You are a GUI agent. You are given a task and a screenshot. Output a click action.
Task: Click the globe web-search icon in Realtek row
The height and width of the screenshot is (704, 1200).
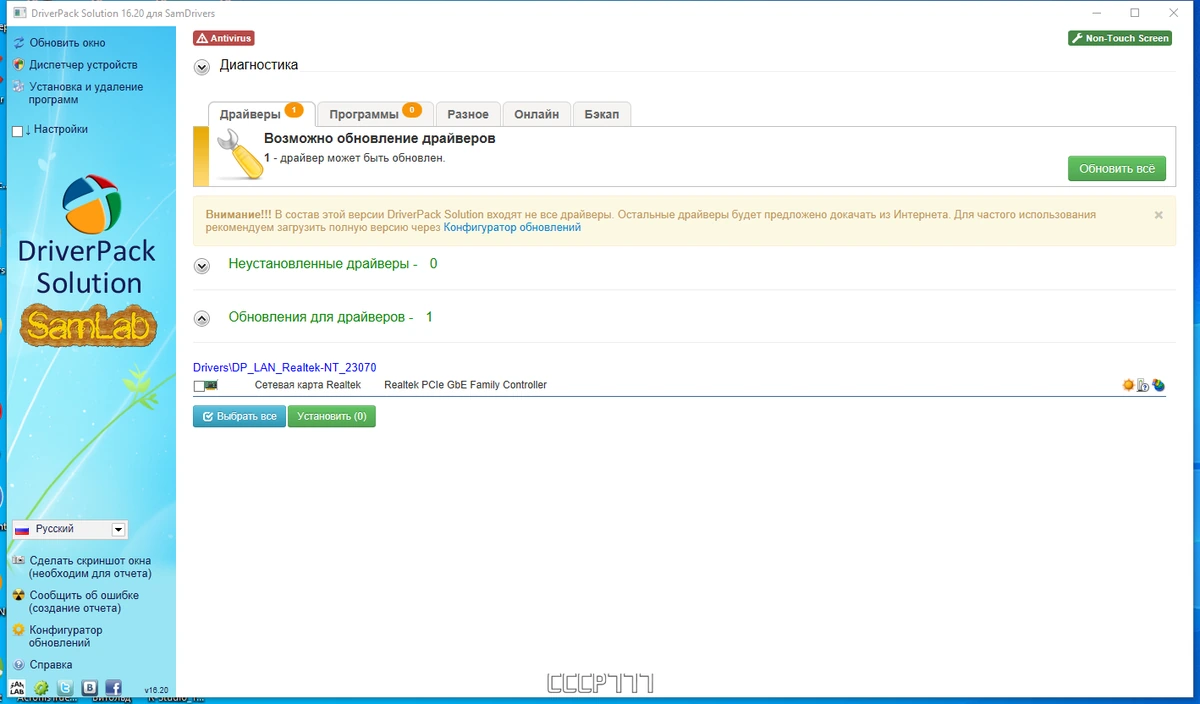1159,385
